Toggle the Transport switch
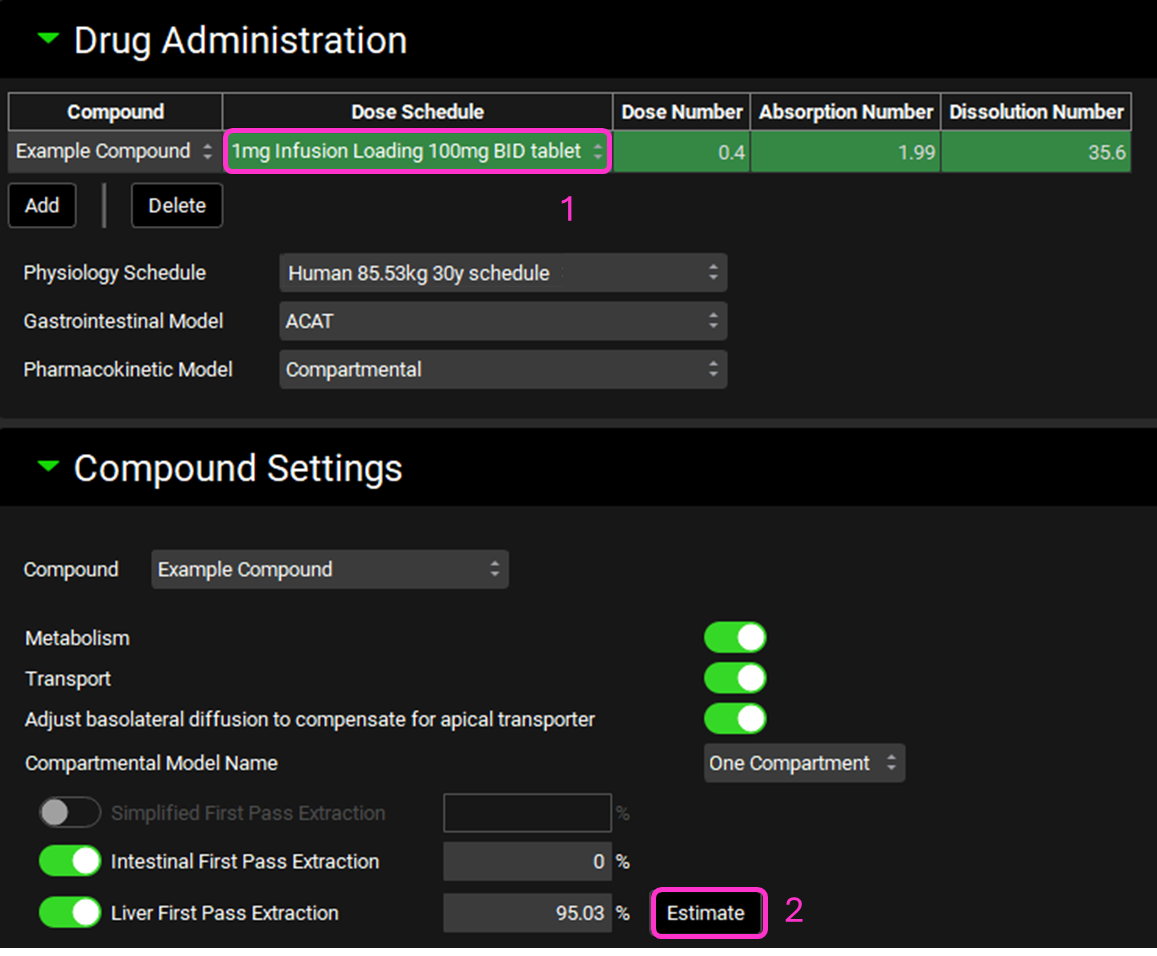 coord(735,678)
